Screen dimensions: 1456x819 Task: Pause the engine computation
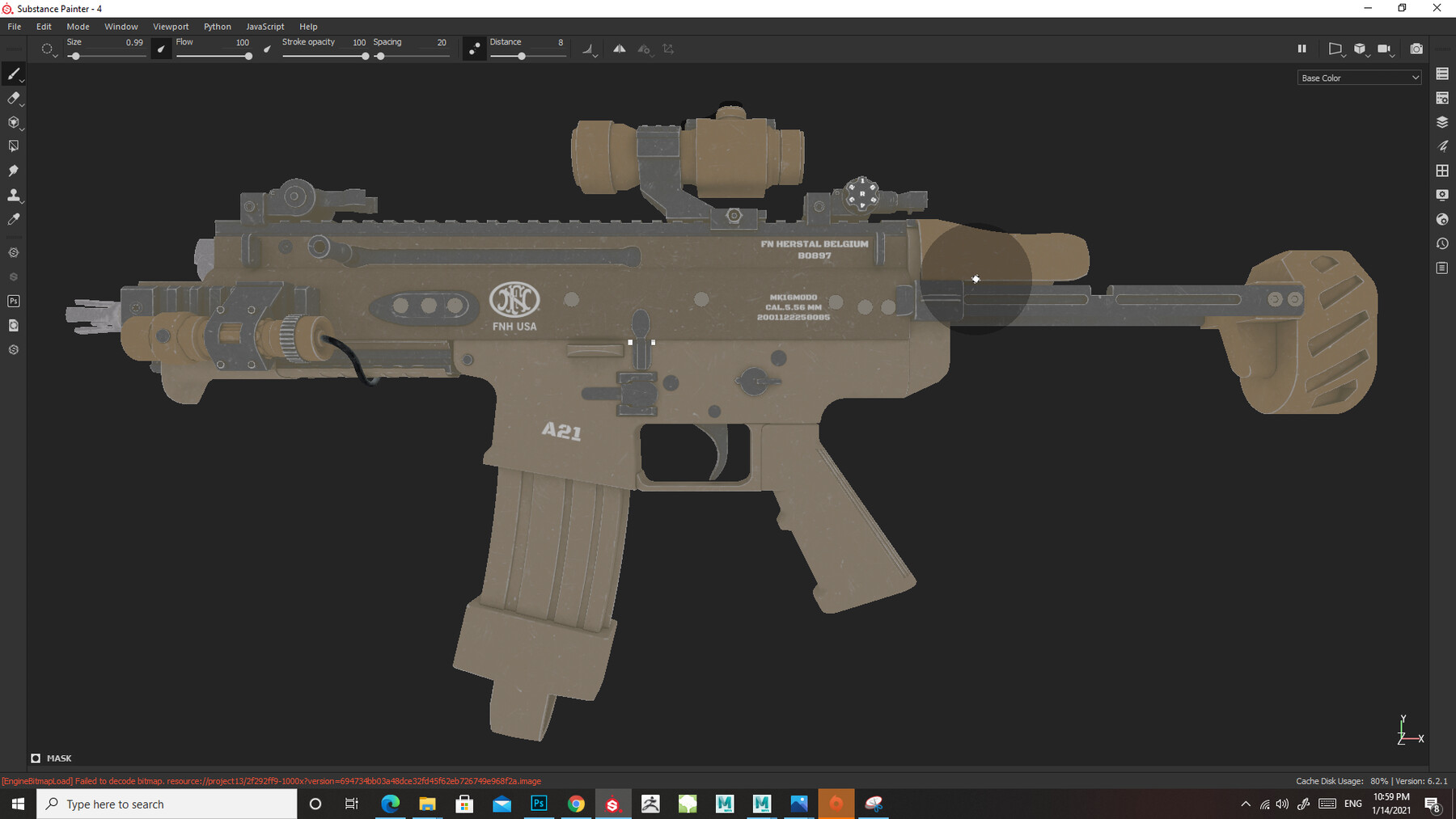1302,49
